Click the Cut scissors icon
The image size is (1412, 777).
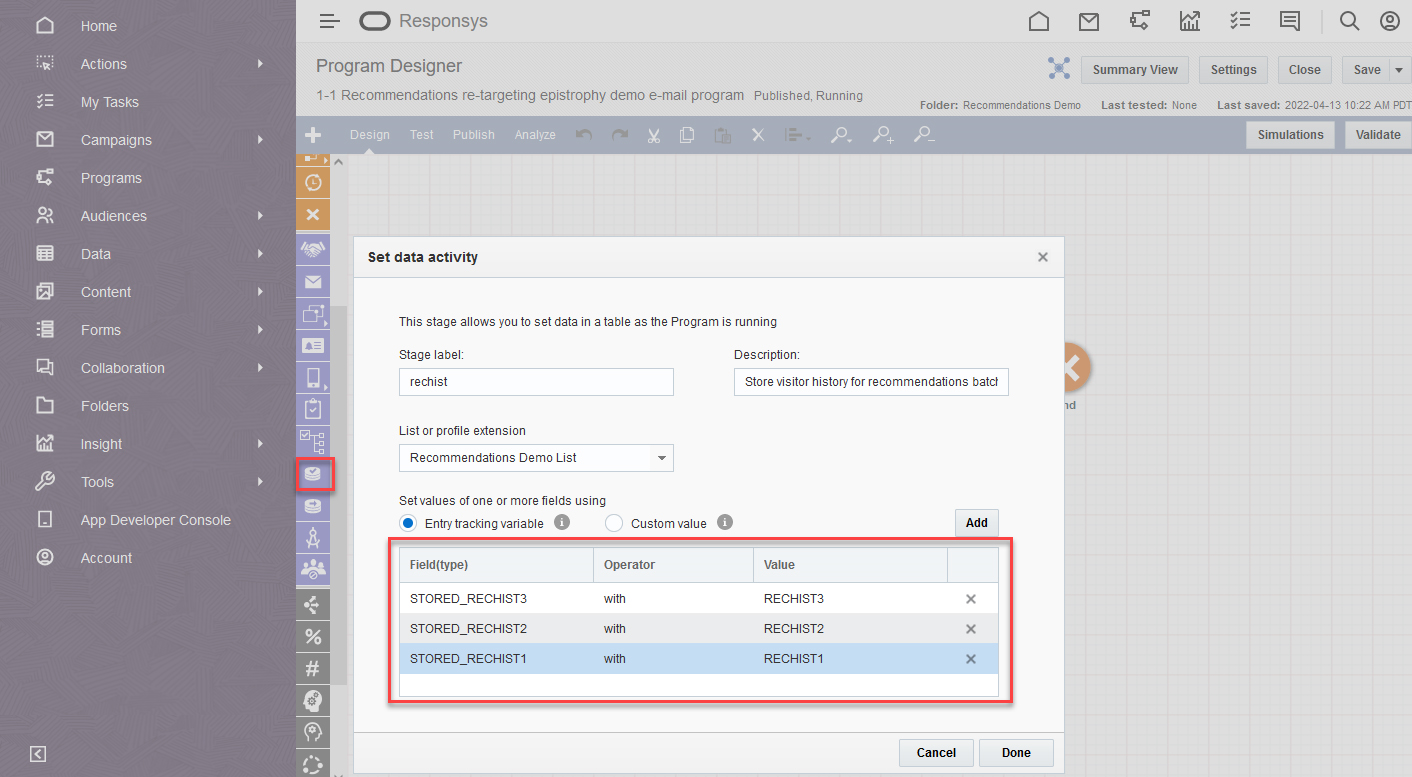(x=654, y=135)
